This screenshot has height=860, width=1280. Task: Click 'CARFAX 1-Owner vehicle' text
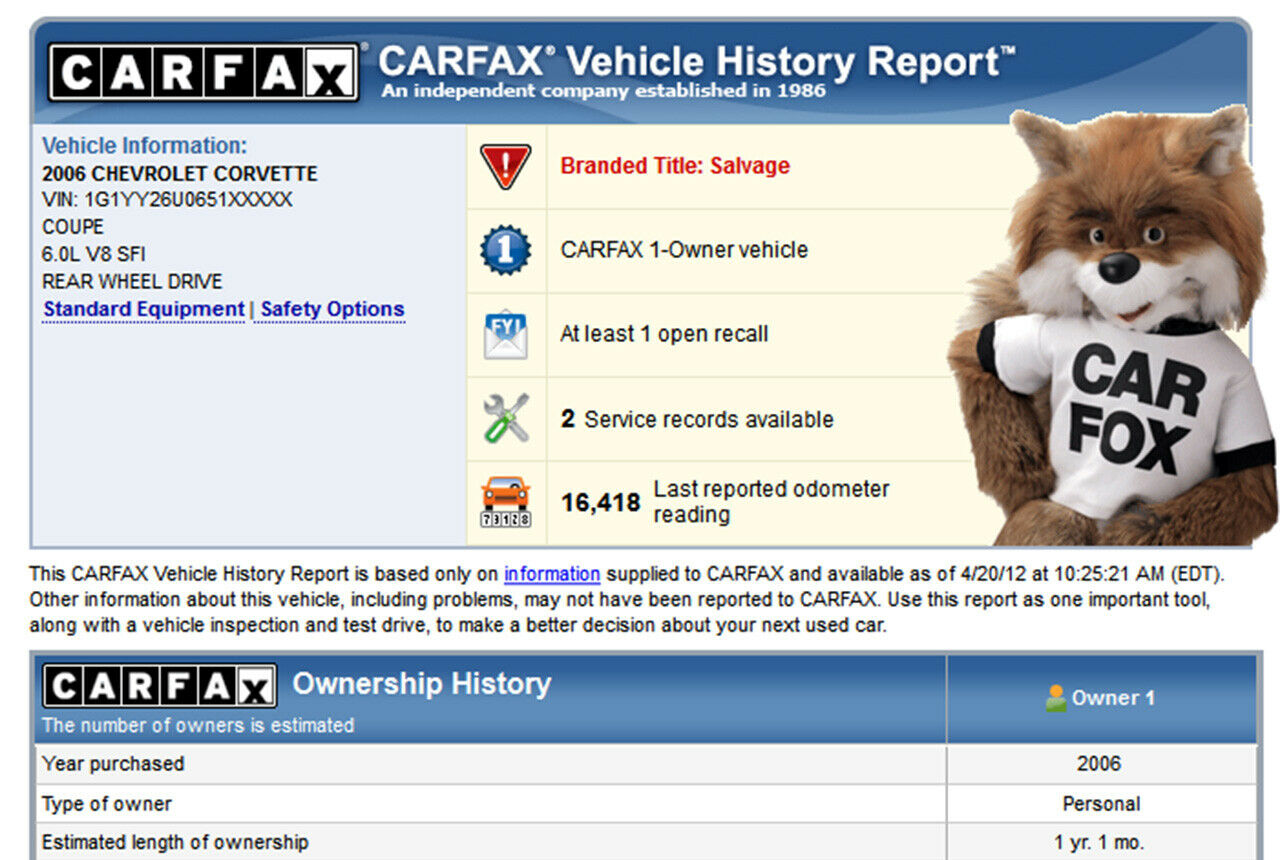pyautogui.click(x=684, y=250)
